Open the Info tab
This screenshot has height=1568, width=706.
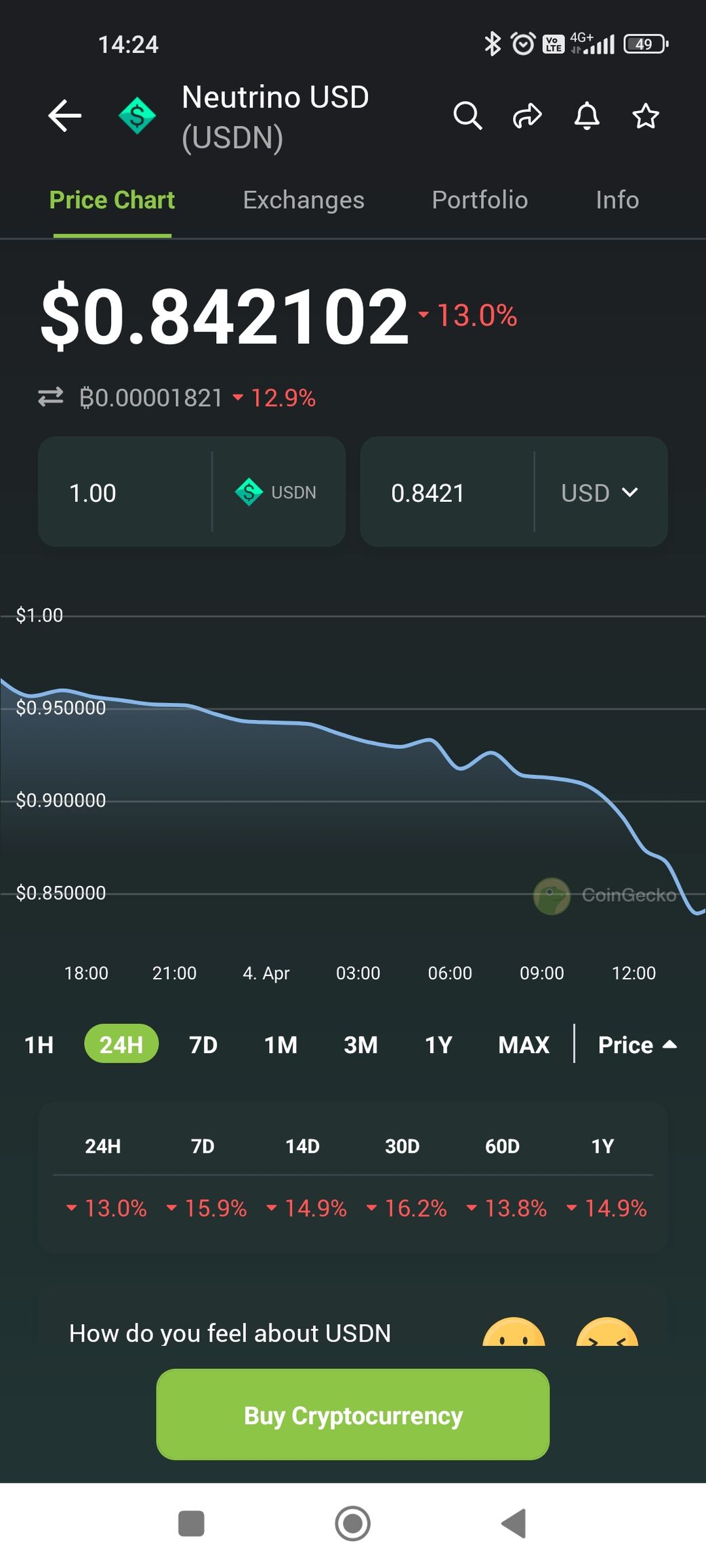pyautogui.click(x=617, y=200)
